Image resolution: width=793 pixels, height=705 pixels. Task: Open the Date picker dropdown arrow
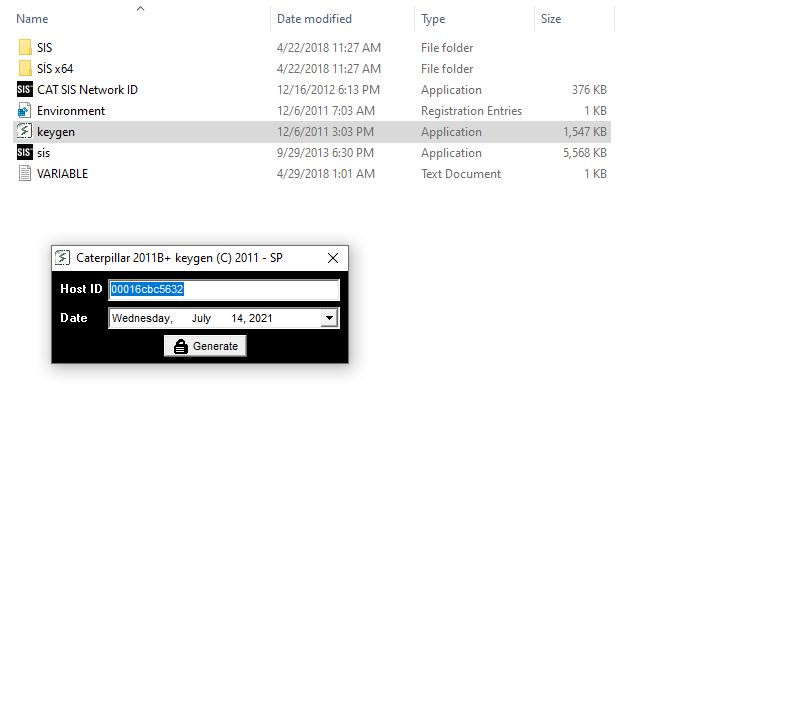[x=329, y=318]
